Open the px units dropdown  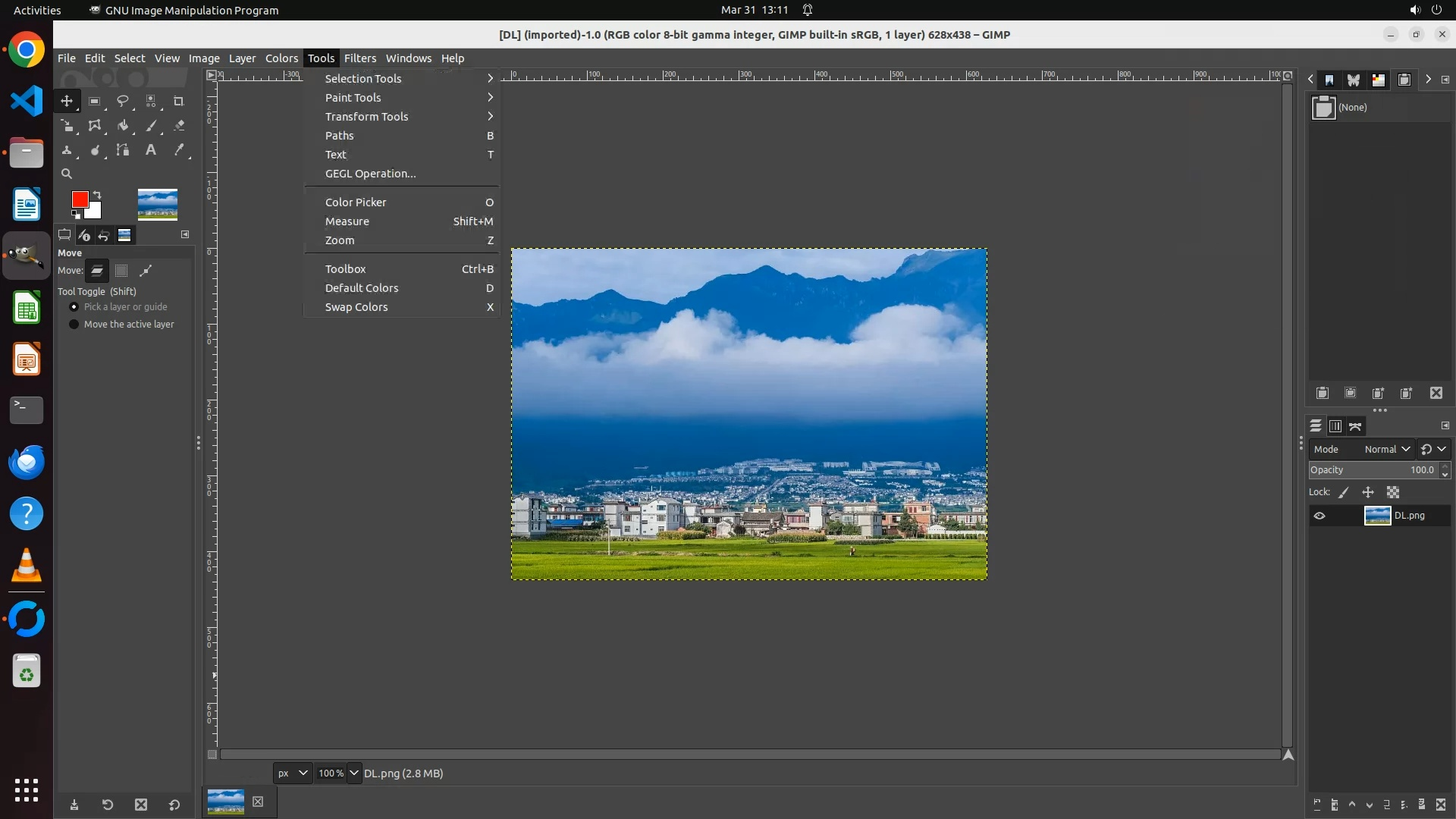(x=293, y=773)
